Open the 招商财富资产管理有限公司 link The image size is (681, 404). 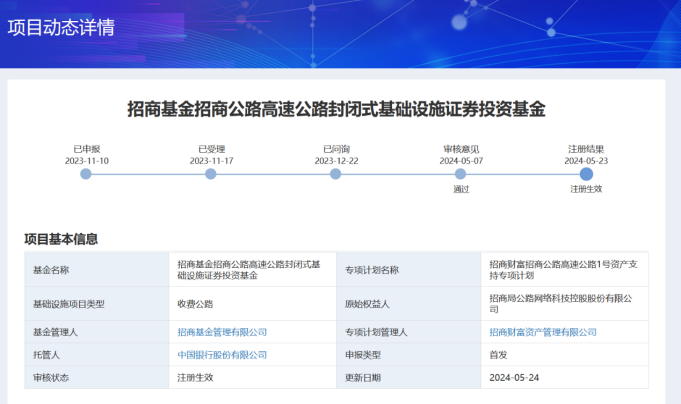coord(543,332)
